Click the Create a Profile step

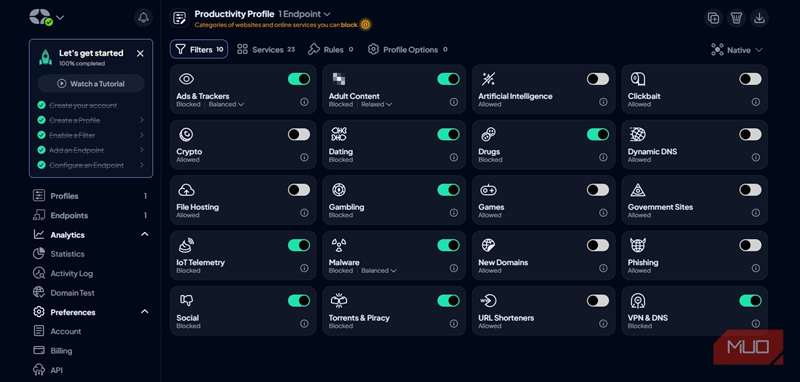[91, 120]
